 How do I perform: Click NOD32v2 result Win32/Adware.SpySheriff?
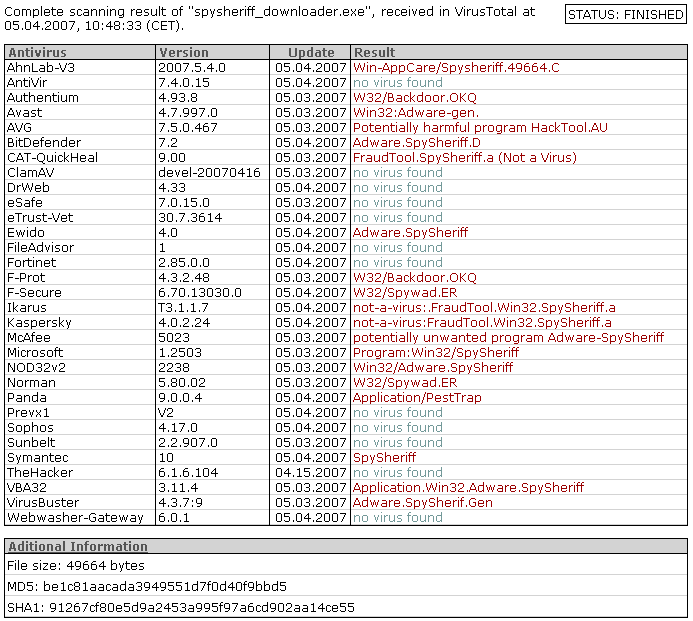433,368
